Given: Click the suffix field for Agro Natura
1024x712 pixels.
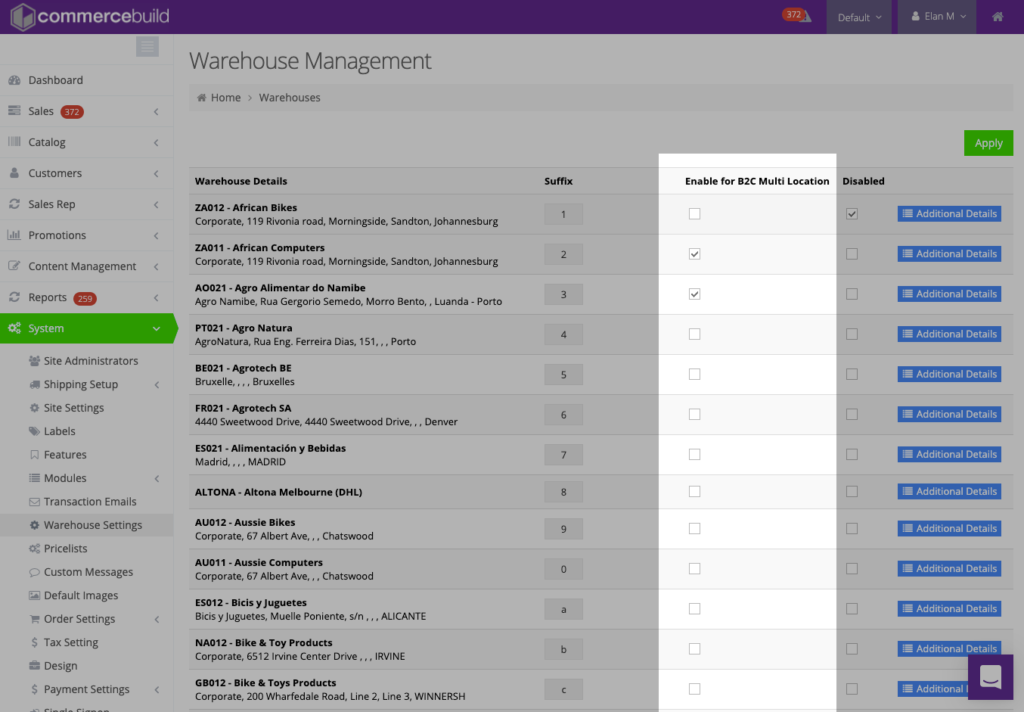Looking at the screenshot, I should pos(563,333).
